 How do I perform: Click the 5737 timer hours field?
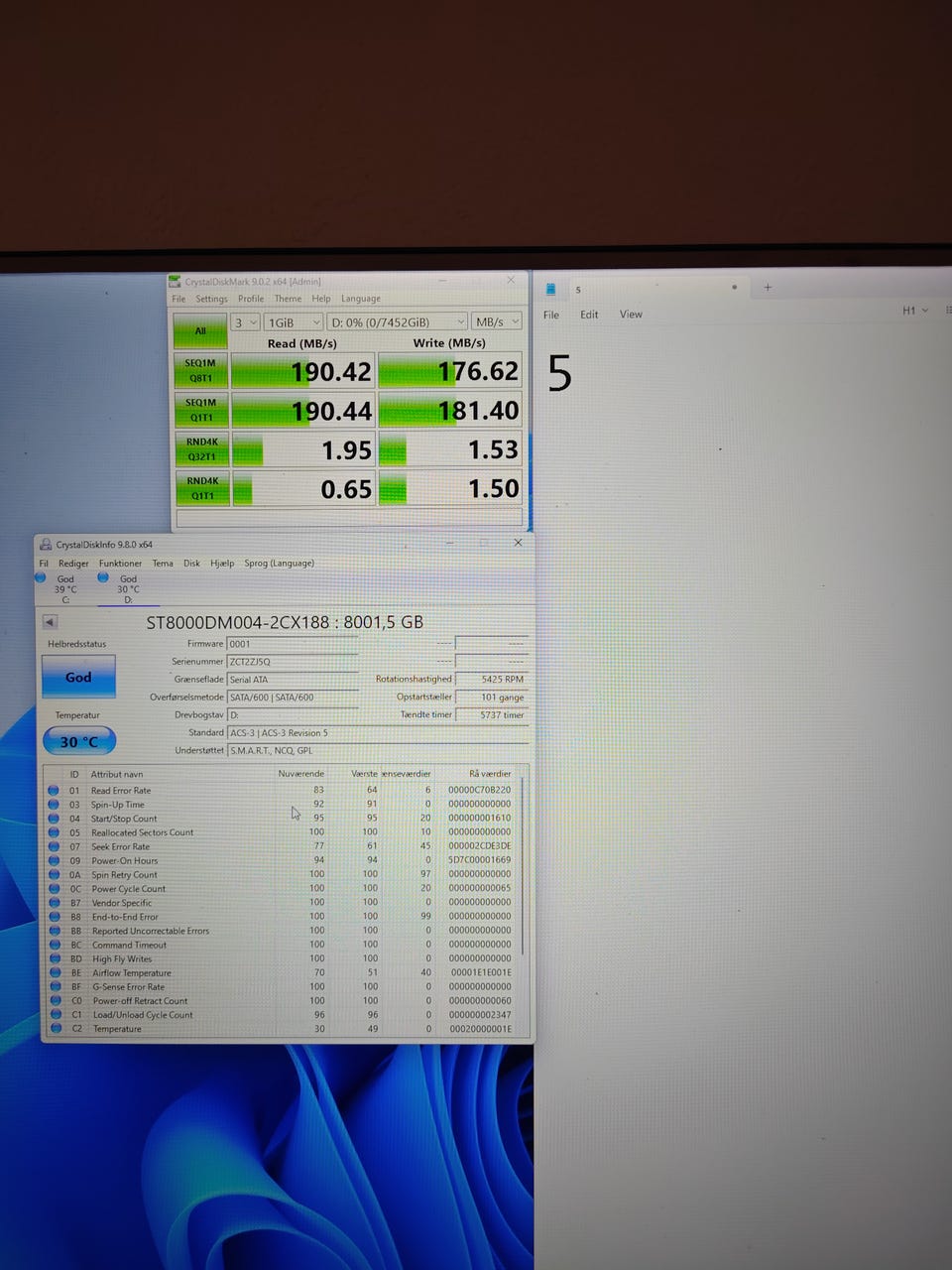(x=491, y=715)
